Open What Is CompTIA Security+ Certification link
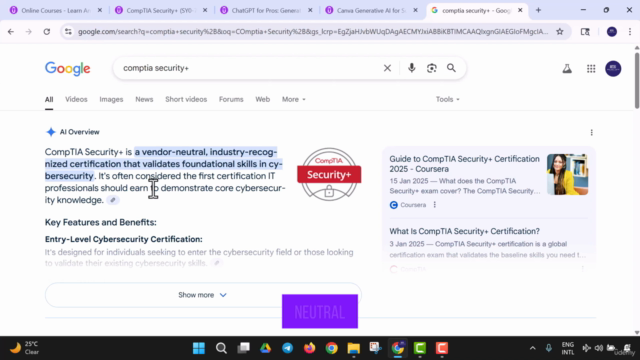Image resolution: width=640 pixels, height=360 pixels. (464, 231)
